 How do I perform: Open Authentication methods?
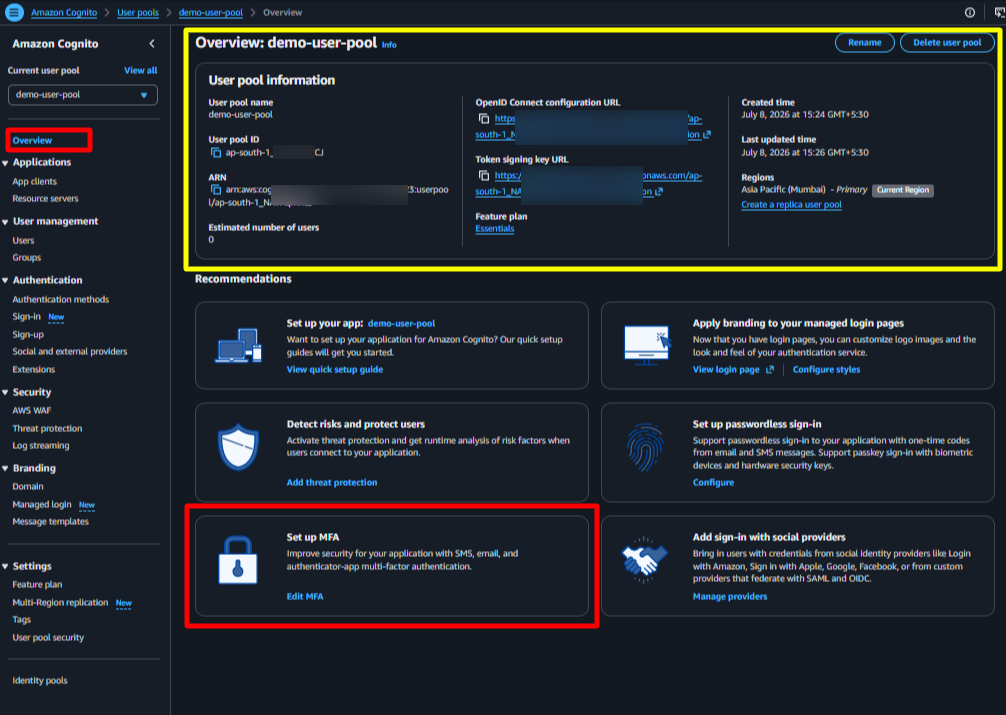tap(60, 300)
